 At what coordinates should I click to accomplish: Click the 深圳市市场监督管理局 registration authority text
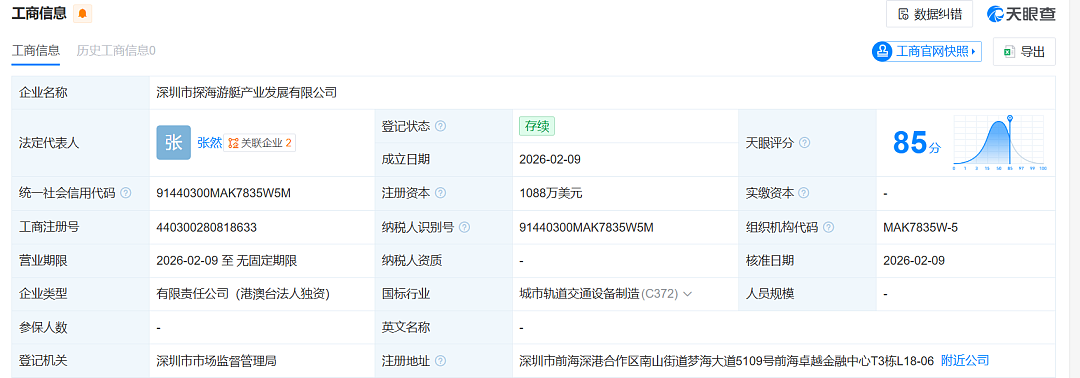click(x=216, y=360)
